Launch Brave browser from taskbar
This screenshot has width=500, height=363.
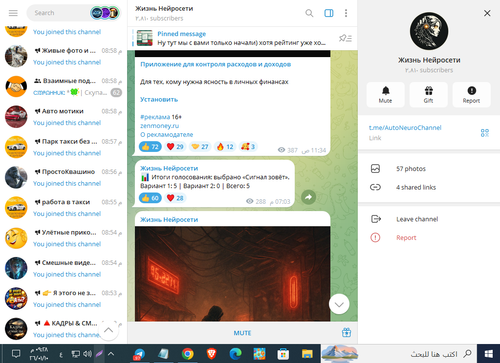211,354
